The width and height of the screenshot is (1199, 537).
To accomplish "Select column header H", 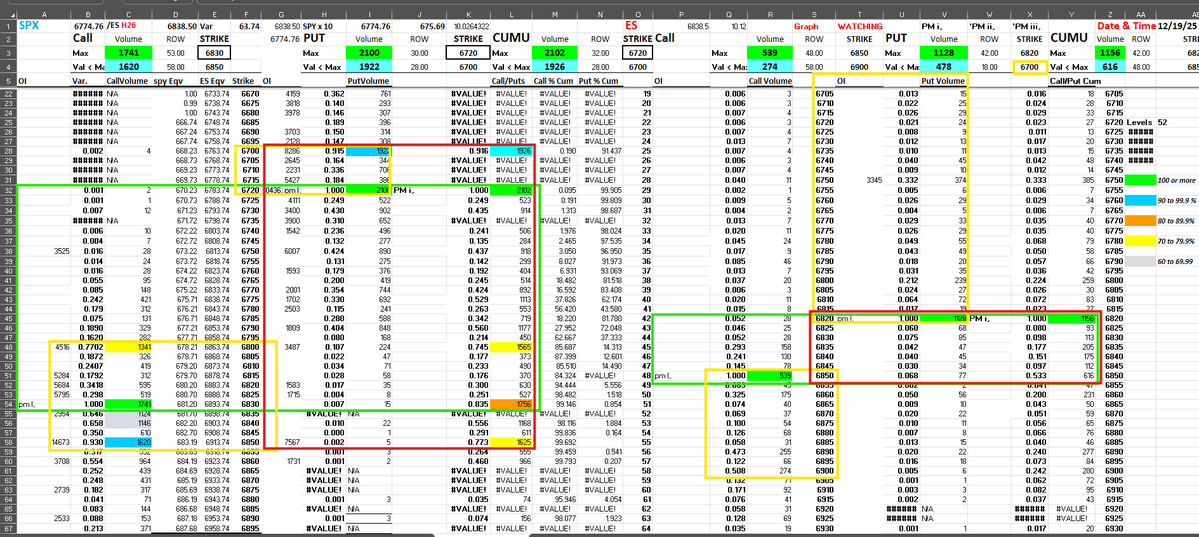I will coord(324,15).
